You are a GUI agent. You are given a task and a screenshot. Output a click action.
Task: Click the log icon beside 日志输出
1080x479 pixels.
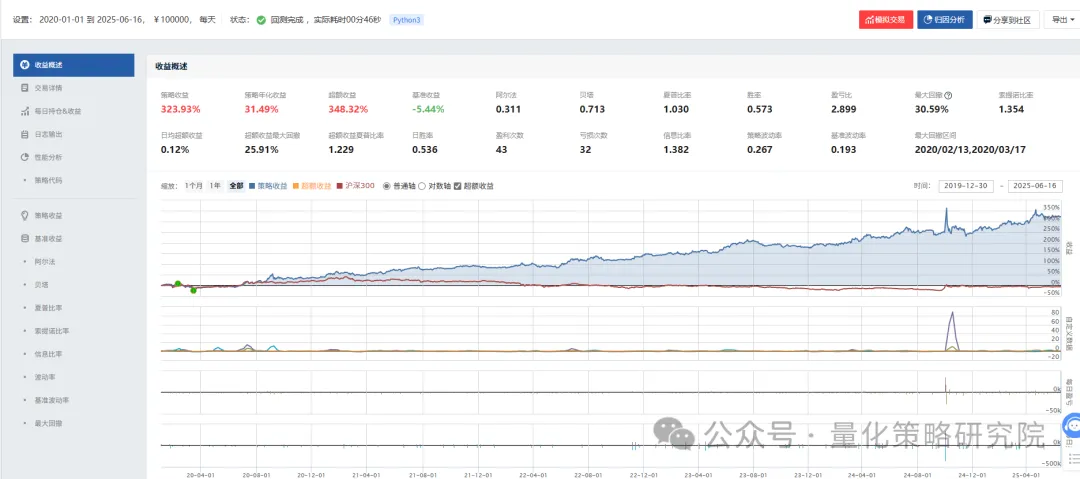tap(25, 134)
